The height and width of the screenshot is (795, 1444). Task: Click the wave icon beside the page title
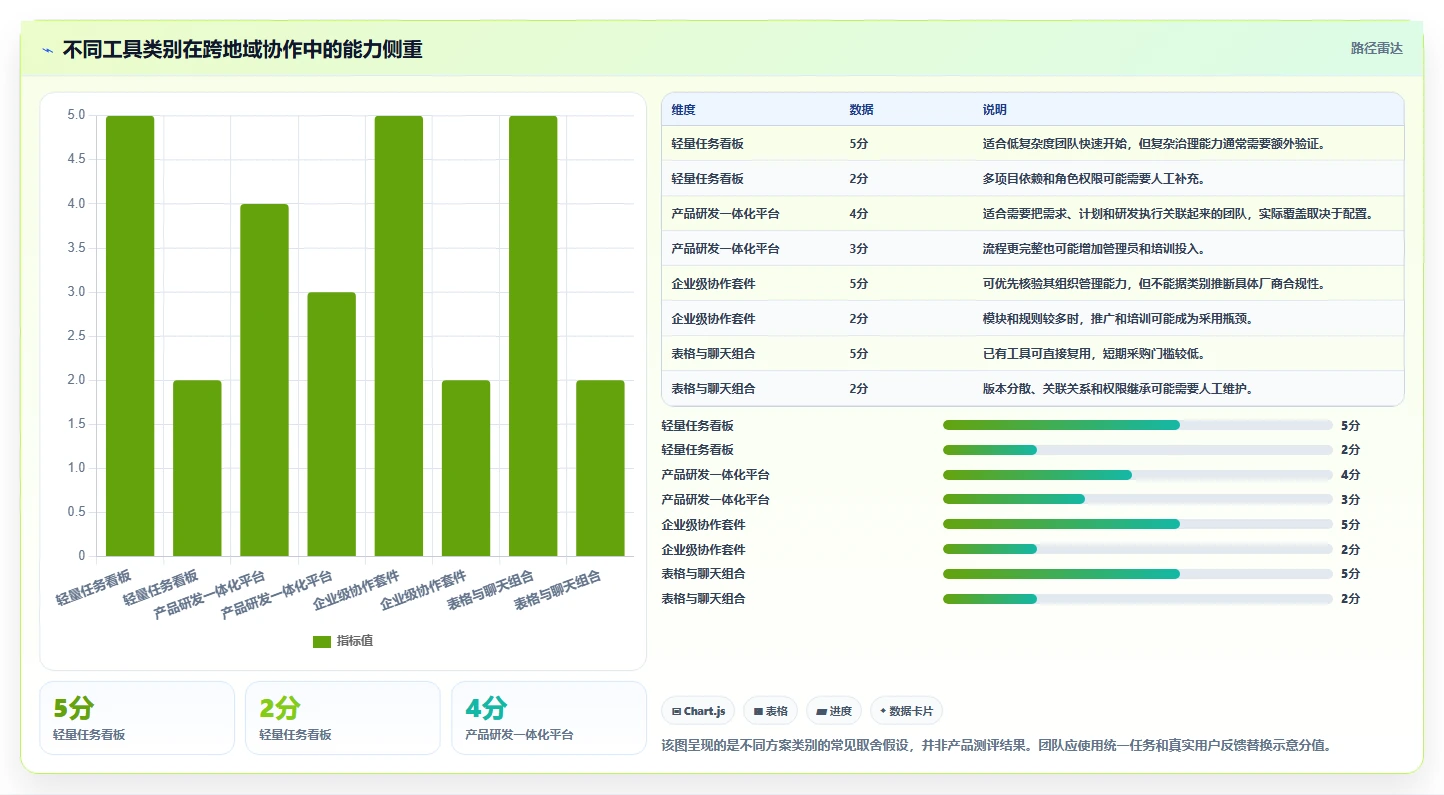pyautogui.click(x=47, y=49)
